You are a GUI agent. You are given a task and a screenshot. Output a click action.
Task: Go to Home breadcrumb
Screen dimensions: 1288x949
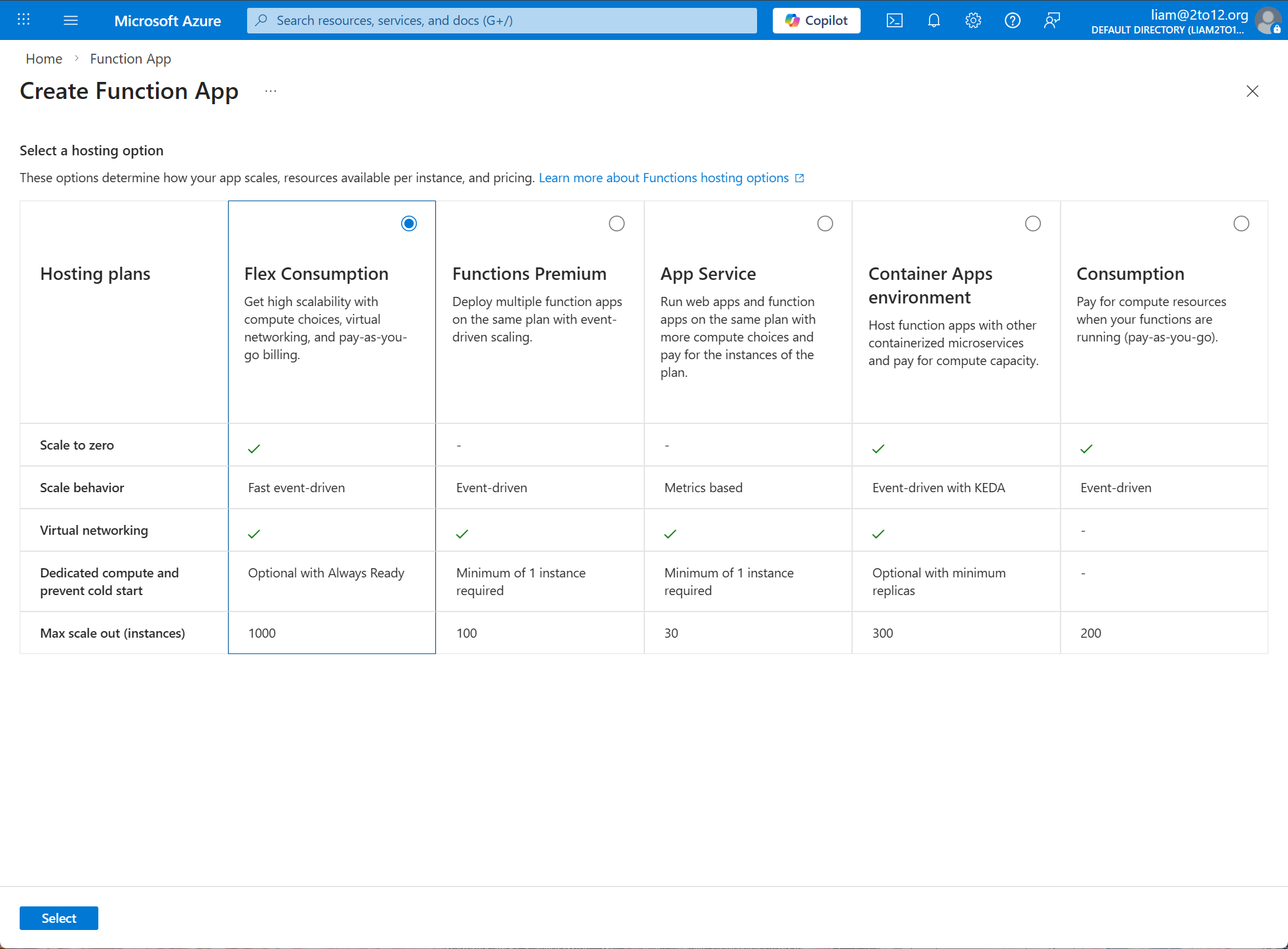(44, 59)
